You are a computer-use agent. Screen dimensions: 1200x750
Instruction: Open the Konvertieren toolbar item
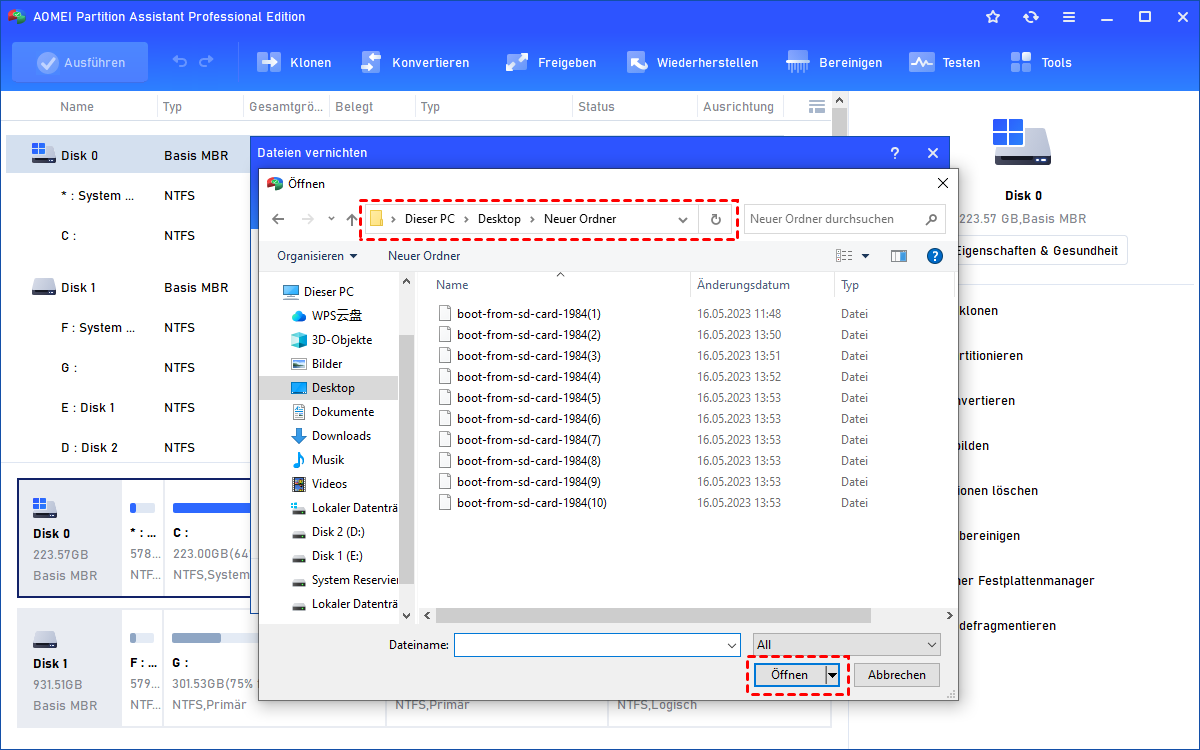click(x=414, y=62)
